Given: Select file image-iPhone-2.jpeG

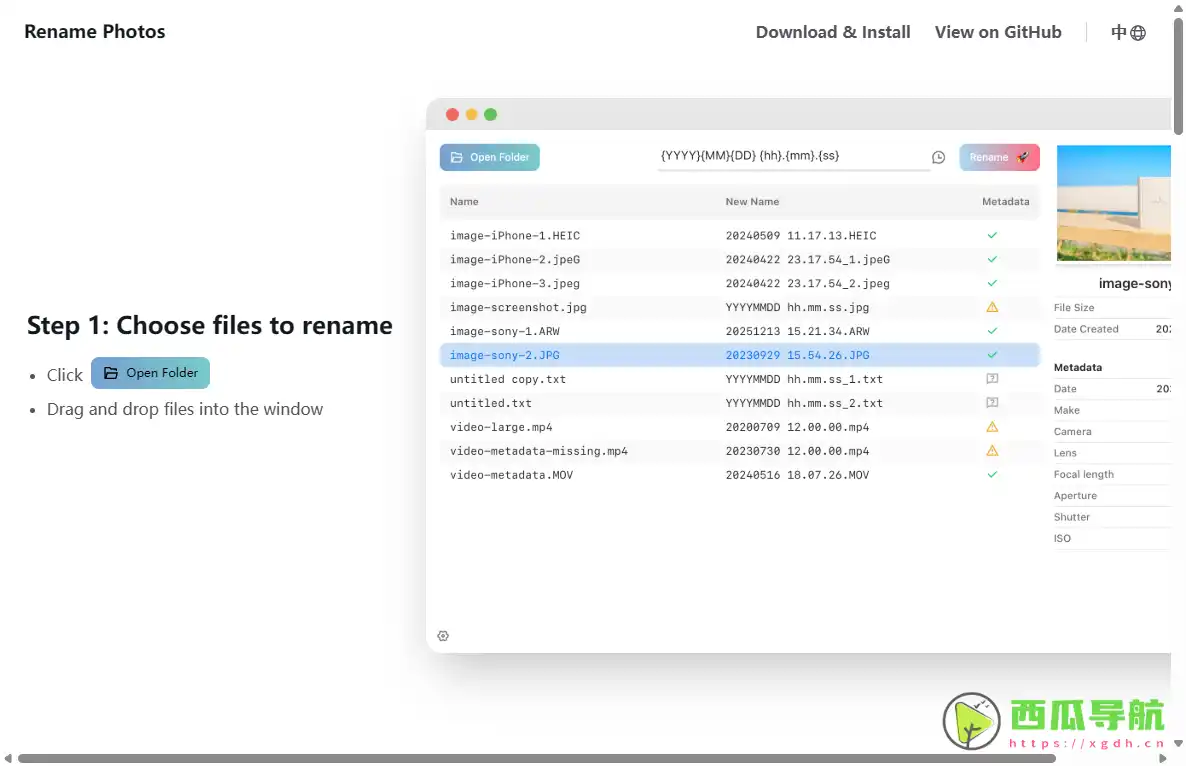Looking at the screenshot, I should point(515,259).
